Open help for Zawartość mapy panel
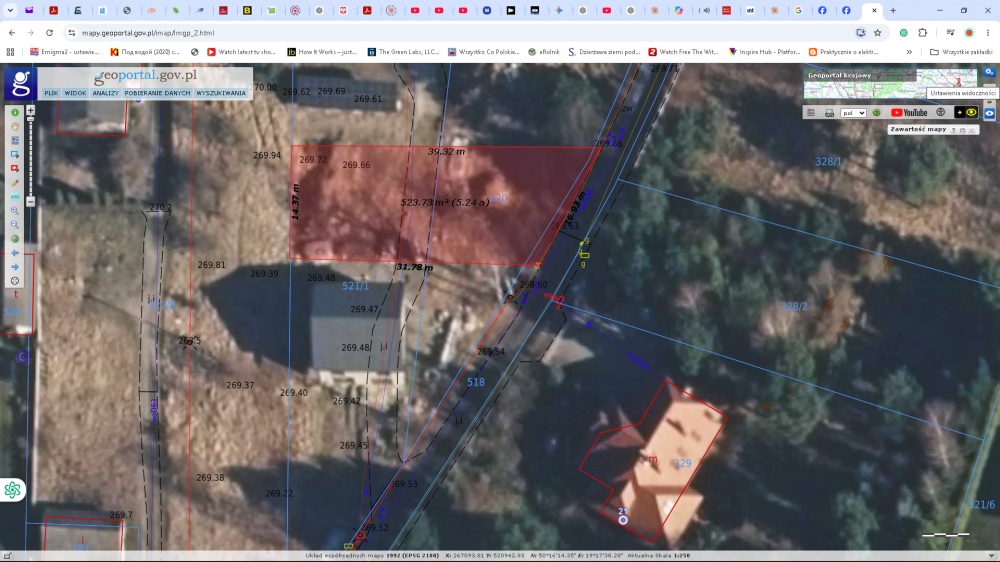Viewport: 1000px width, 562px height. point(953,129)
